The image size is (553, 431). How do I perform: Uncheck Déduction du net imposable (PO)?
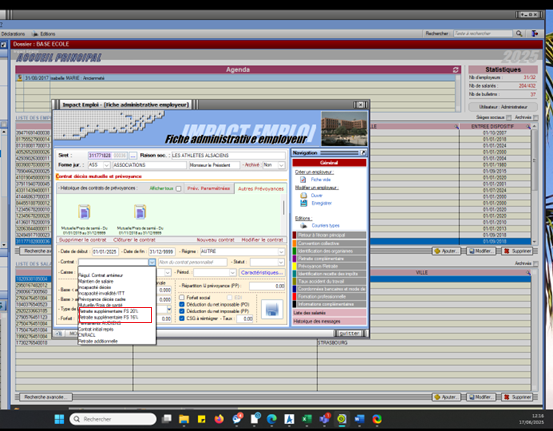point(182,304)
